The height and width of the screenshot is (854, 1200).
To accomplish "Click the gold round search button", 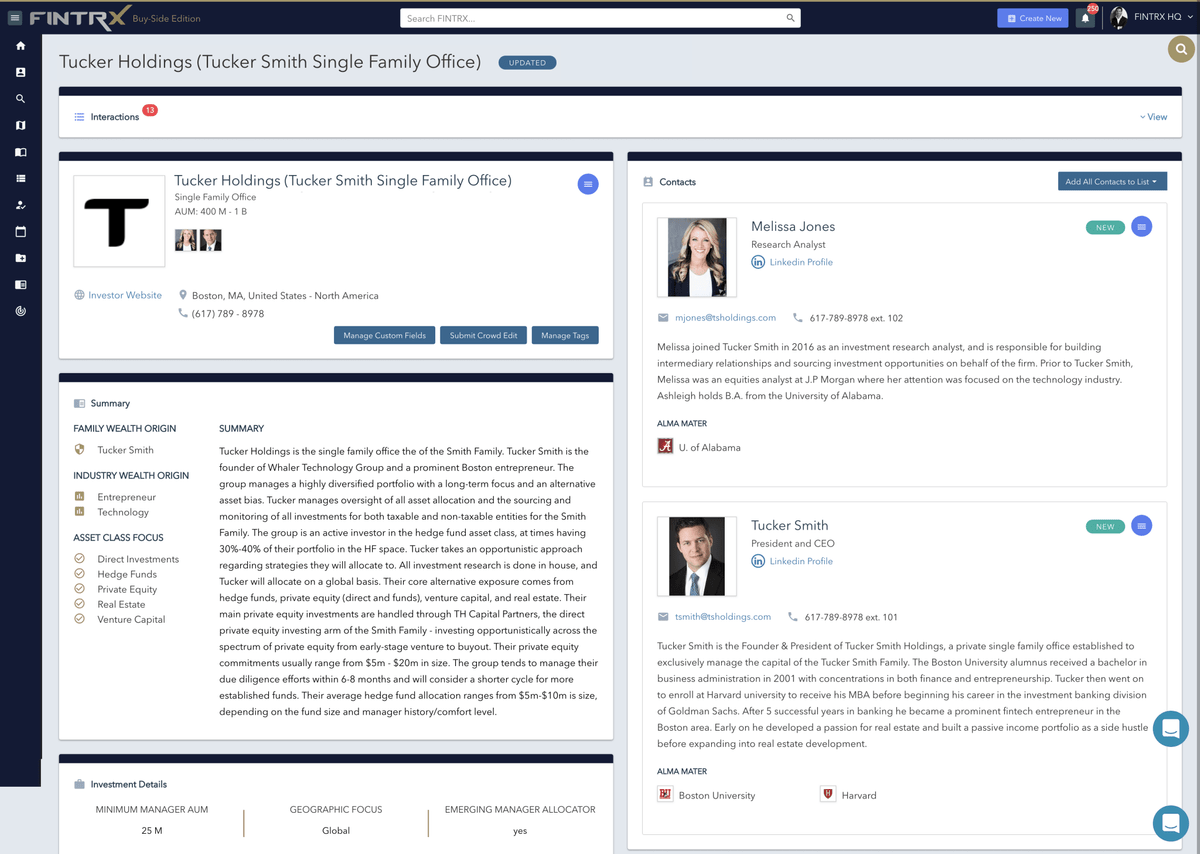I will tap(1181, 48).
